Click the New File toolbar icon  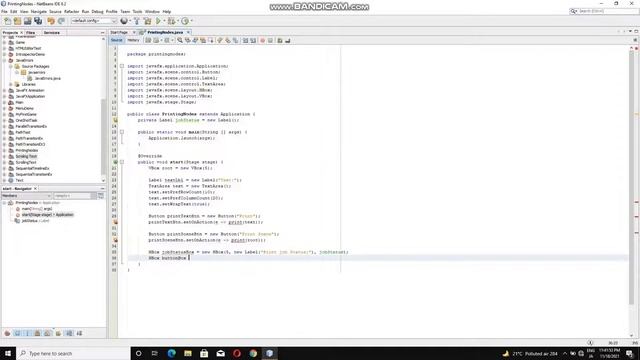click(7, 21)
